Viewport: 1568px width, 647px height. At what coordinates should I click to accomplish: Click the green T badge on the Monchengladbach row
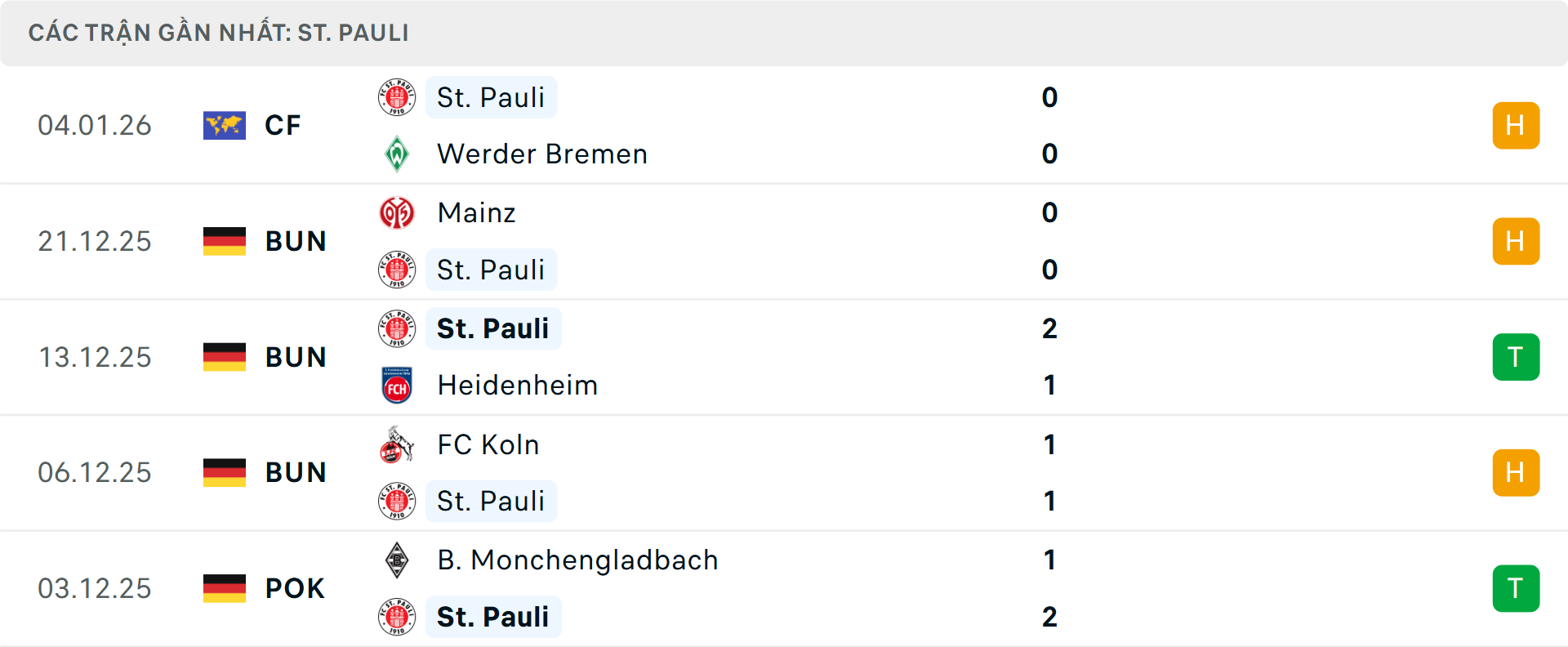1516,588
